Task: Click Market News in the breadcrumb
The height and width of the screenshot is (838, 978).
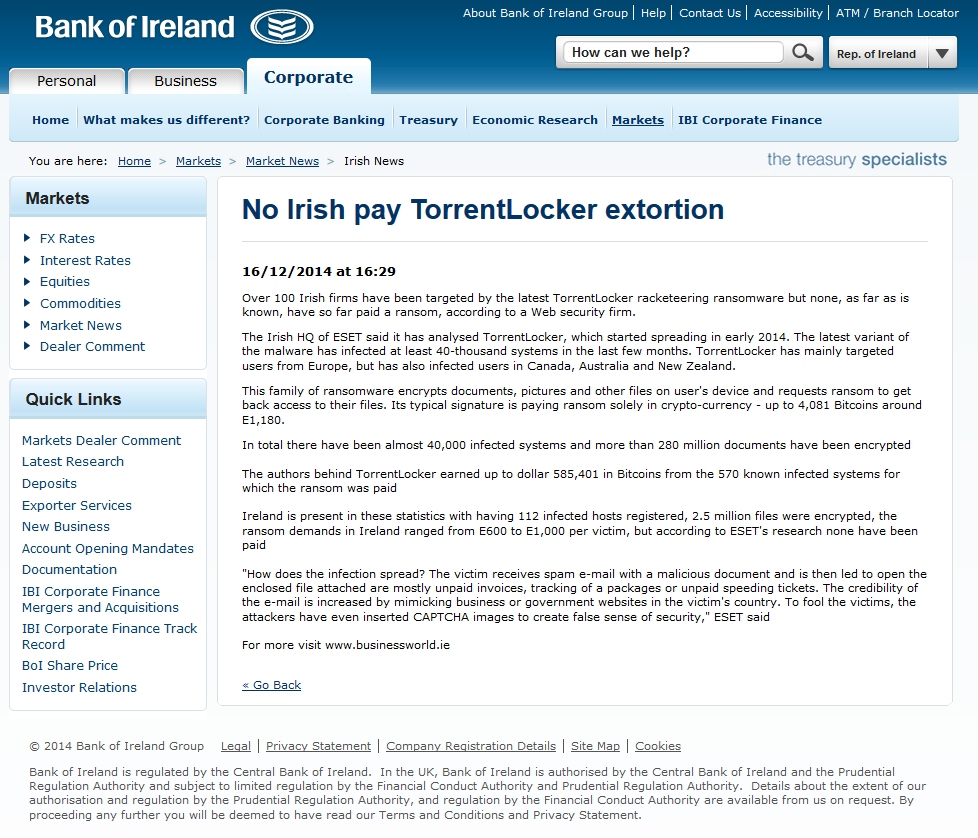Action: coord(282,161)
